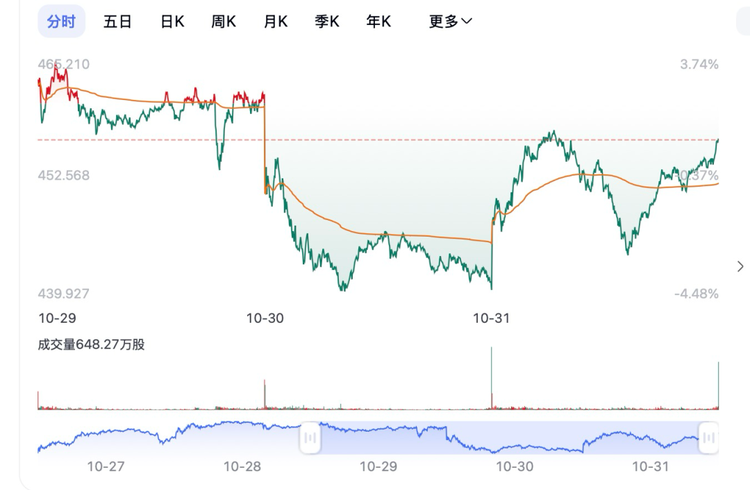Click the volume spike at the 10-30 open
The width and height of the screenshot is (750, 490).
[264, 395]
